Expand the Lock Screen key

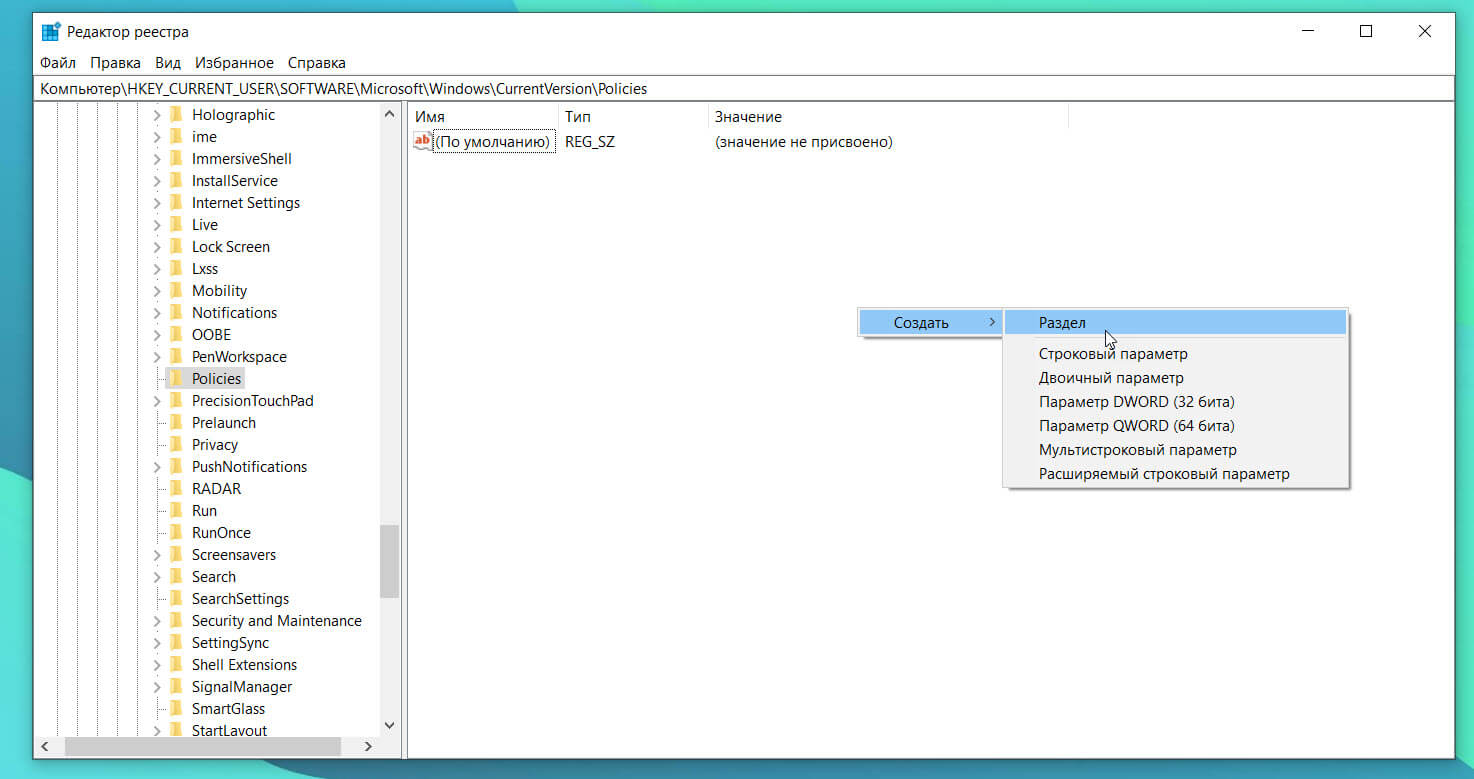(x=157, y=247)
